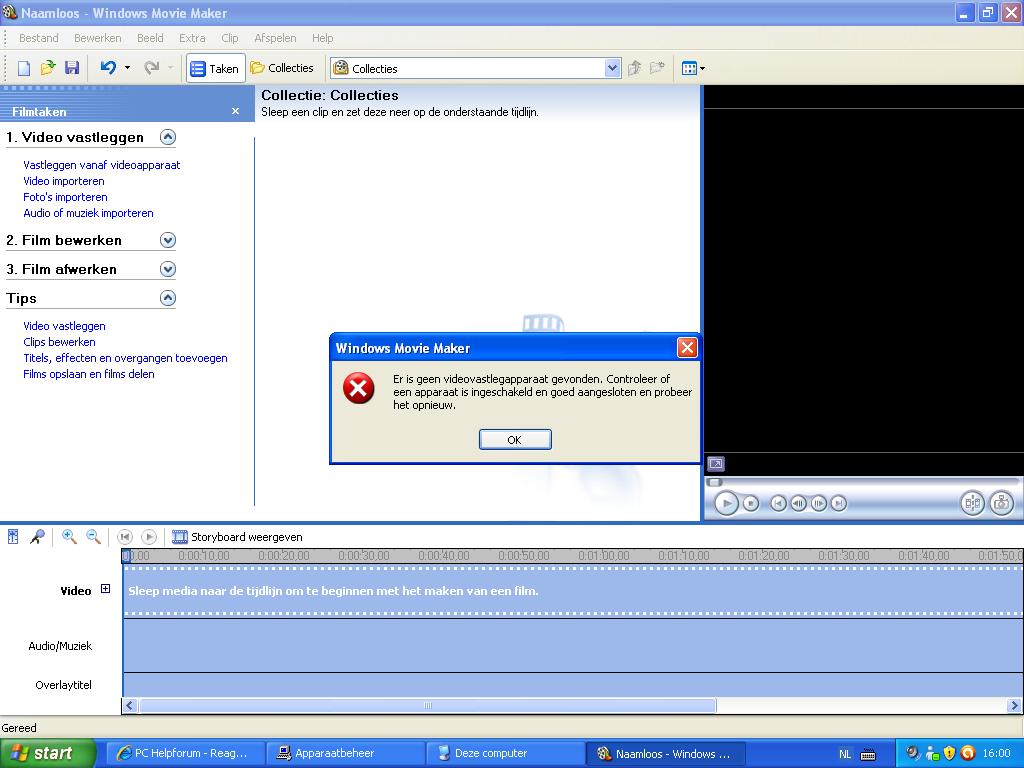
Task: Click the Stop button in preview monitor
Action: [751, 504]
